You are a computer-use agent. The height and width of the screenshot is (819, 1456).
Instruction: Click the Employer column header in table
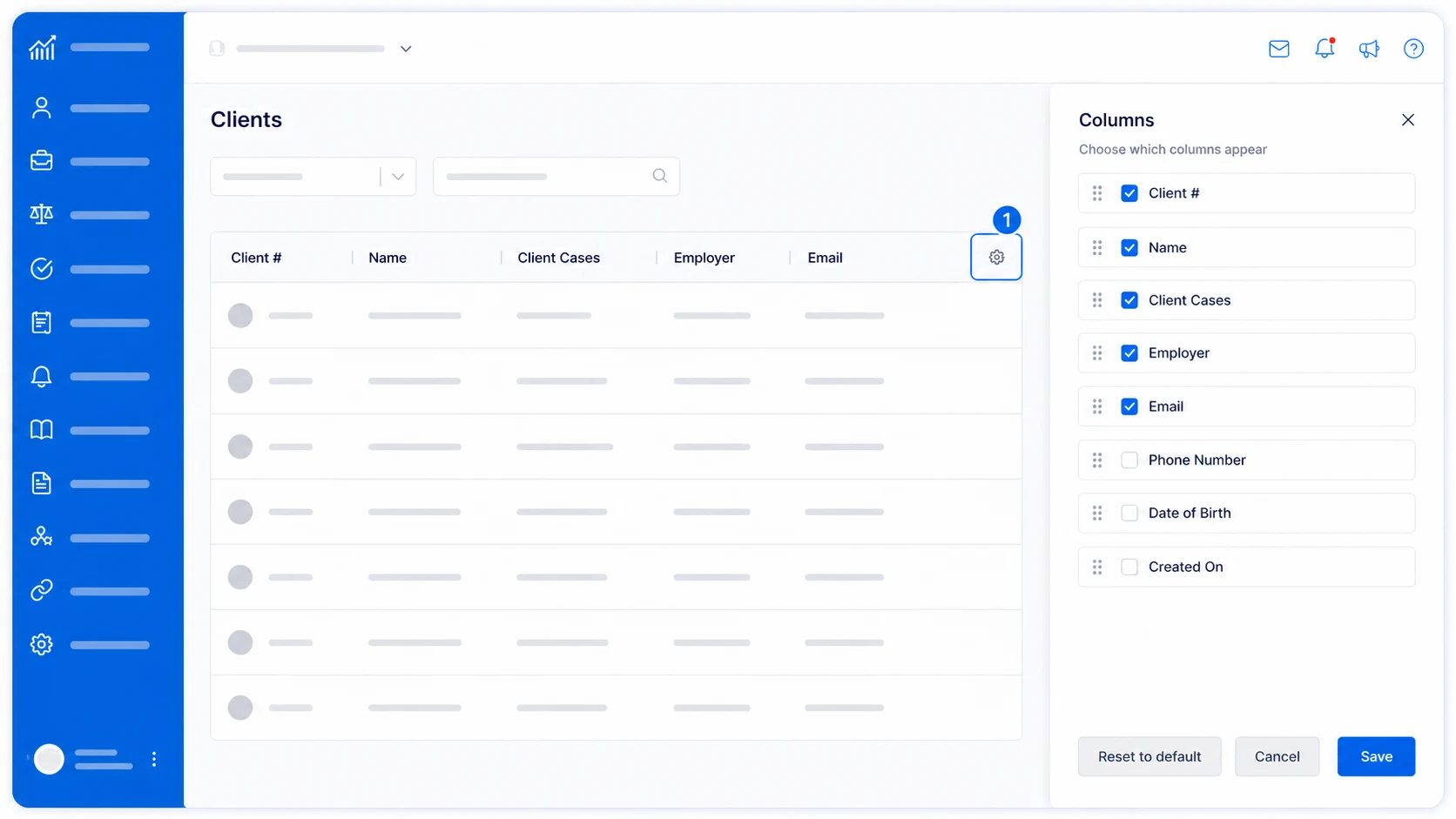coord(704,258)
